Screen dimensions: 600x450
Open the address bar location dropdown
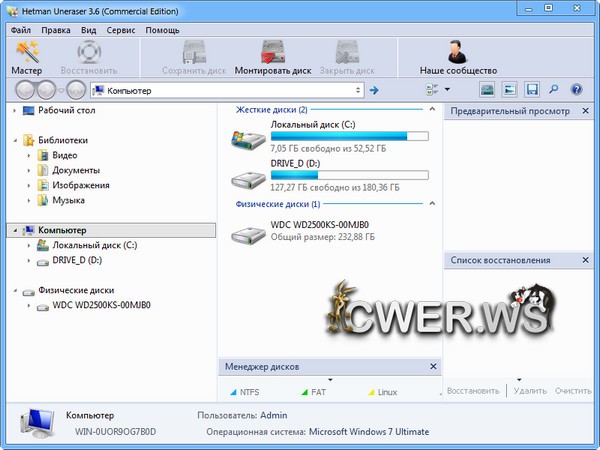click(x=358, y=90)
